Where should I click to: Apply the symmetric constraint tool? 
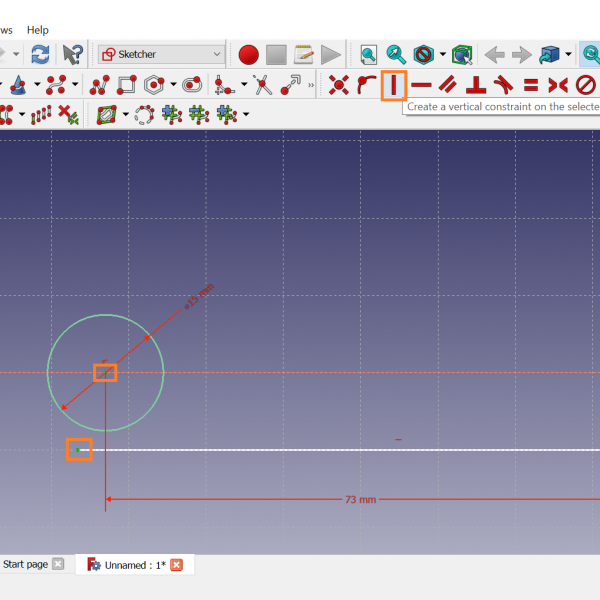[558, 85]
